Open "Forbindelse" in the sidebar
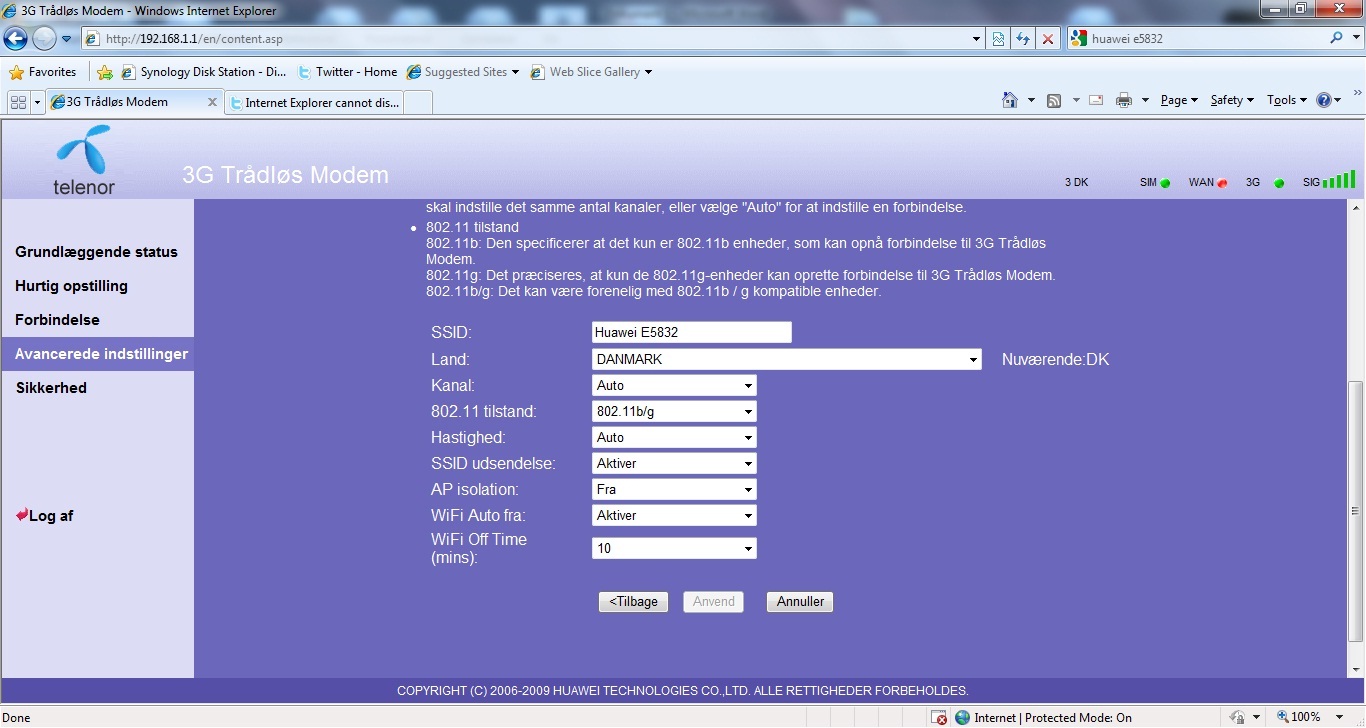This screenshot has width=1366, height=728. pyautogui.click(x=57, y=320)
